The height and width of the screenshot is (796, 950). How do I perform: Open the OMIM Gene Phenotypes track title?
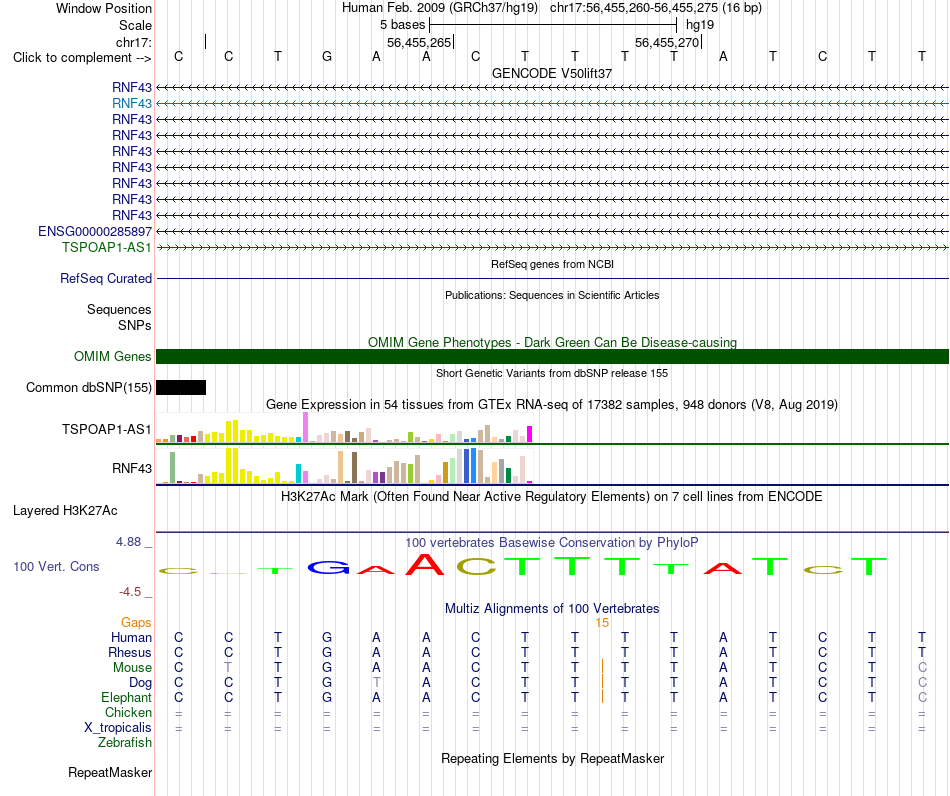[x=552, y=342]
